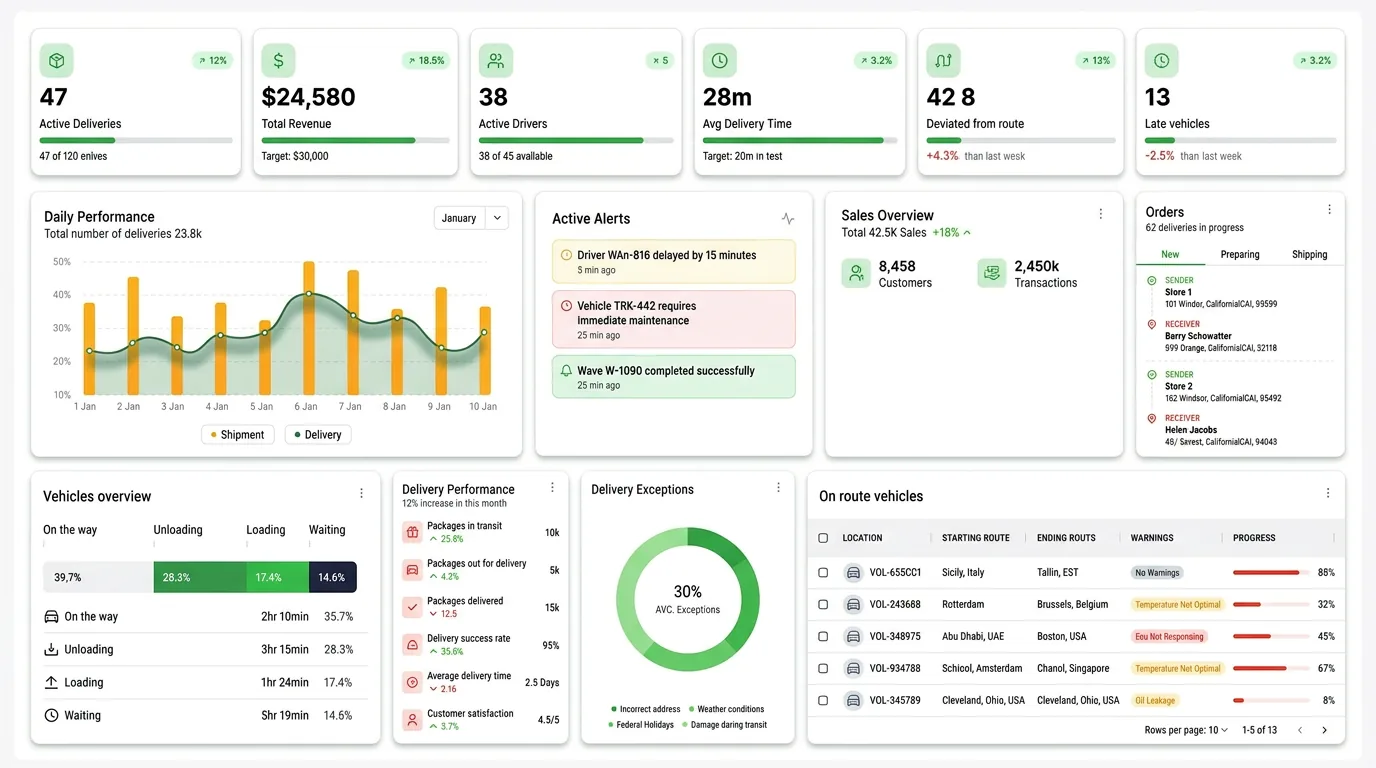Select the Shipping tab in Orders
1376x768 pixels.
1309,255
